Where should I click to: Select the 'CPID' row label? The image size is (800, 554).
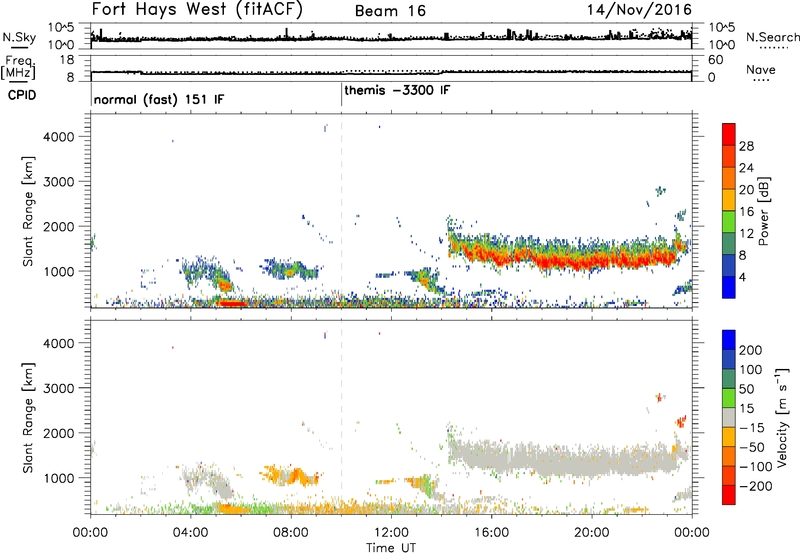[21, 95]
